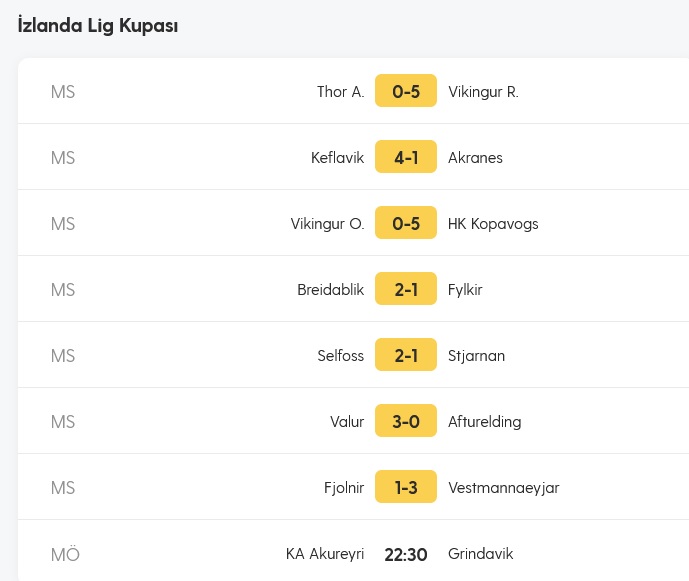Select team name Thor A.
The height and width of the screenshot is (581, 689).
tap(341, 91)
